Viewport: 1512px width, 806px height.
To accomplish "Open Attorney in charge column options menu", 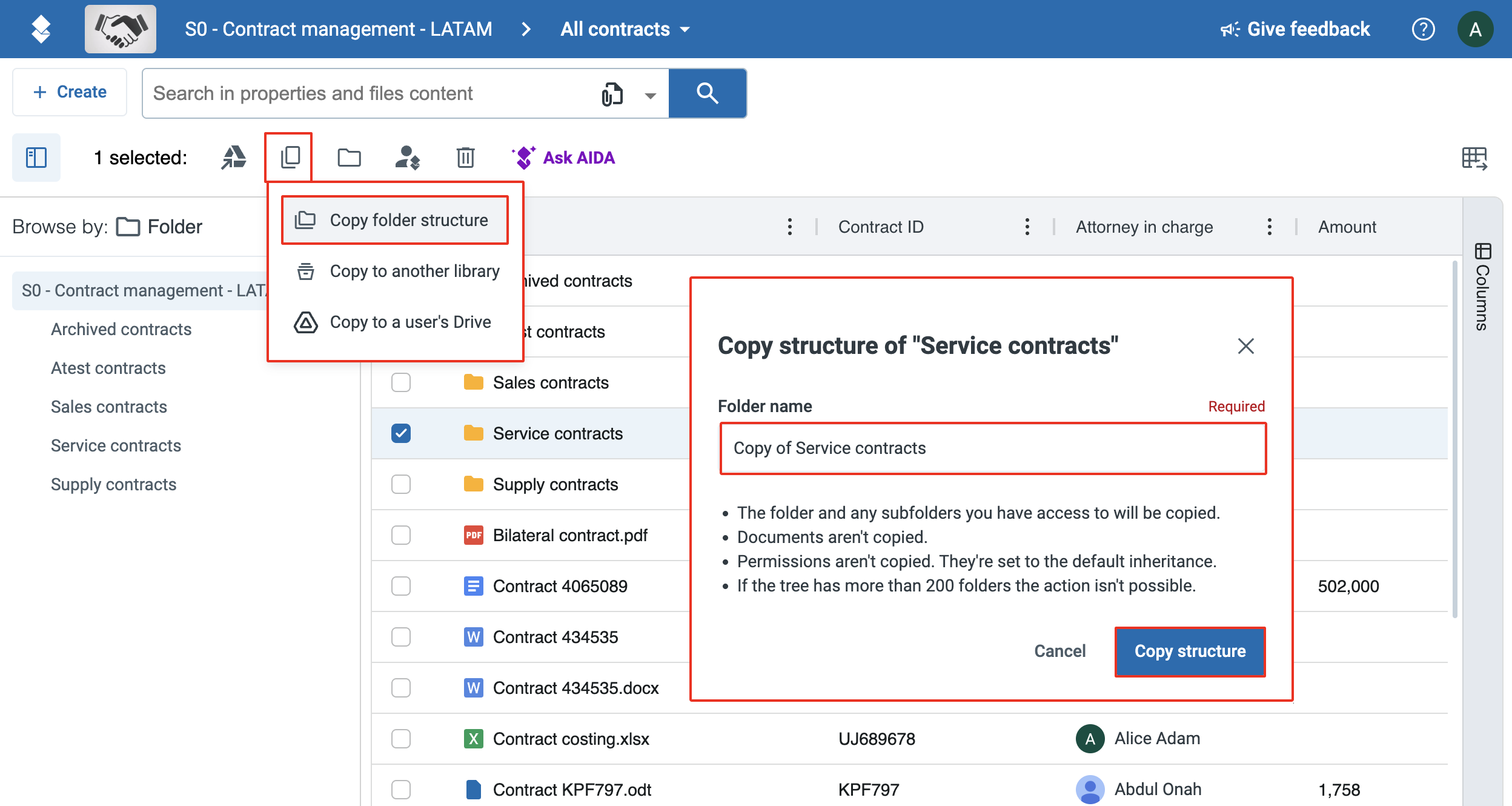I will (1269, 227).
